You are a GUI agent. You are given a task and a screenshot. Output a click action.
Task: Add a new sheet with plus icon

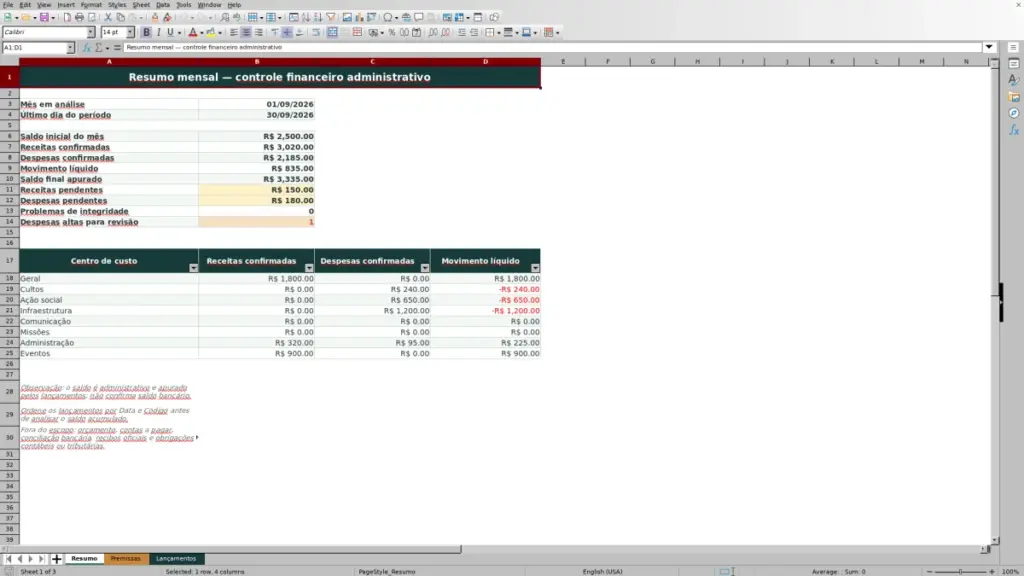click(56, 559)
